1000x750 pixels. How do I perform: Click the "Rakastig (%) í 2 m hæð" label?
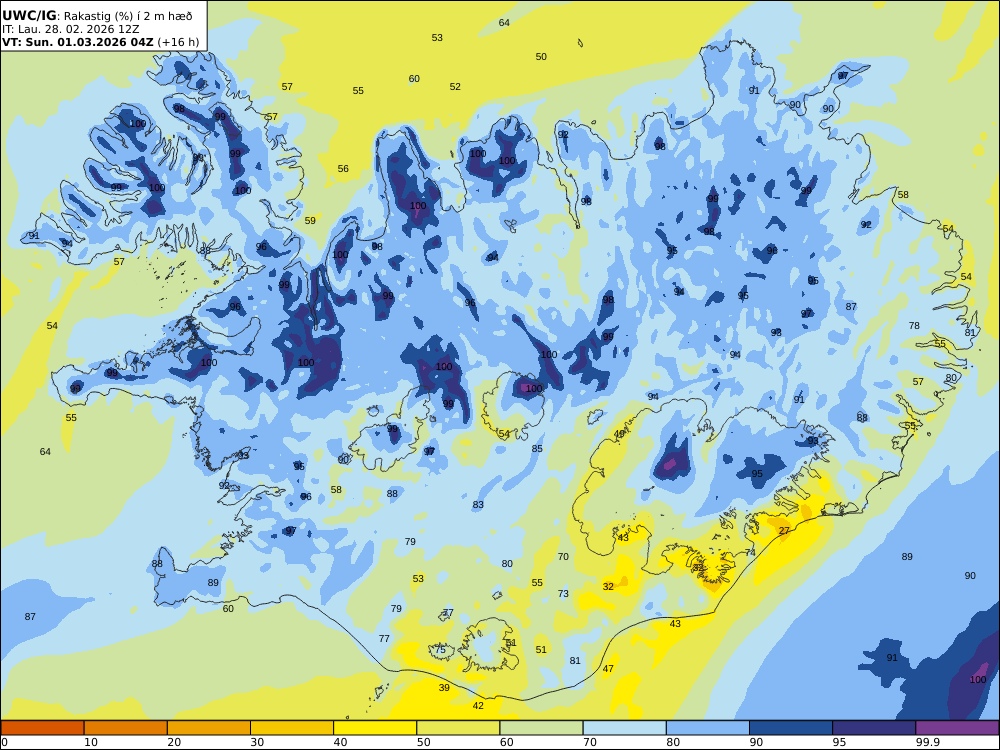tap(128, 17)
